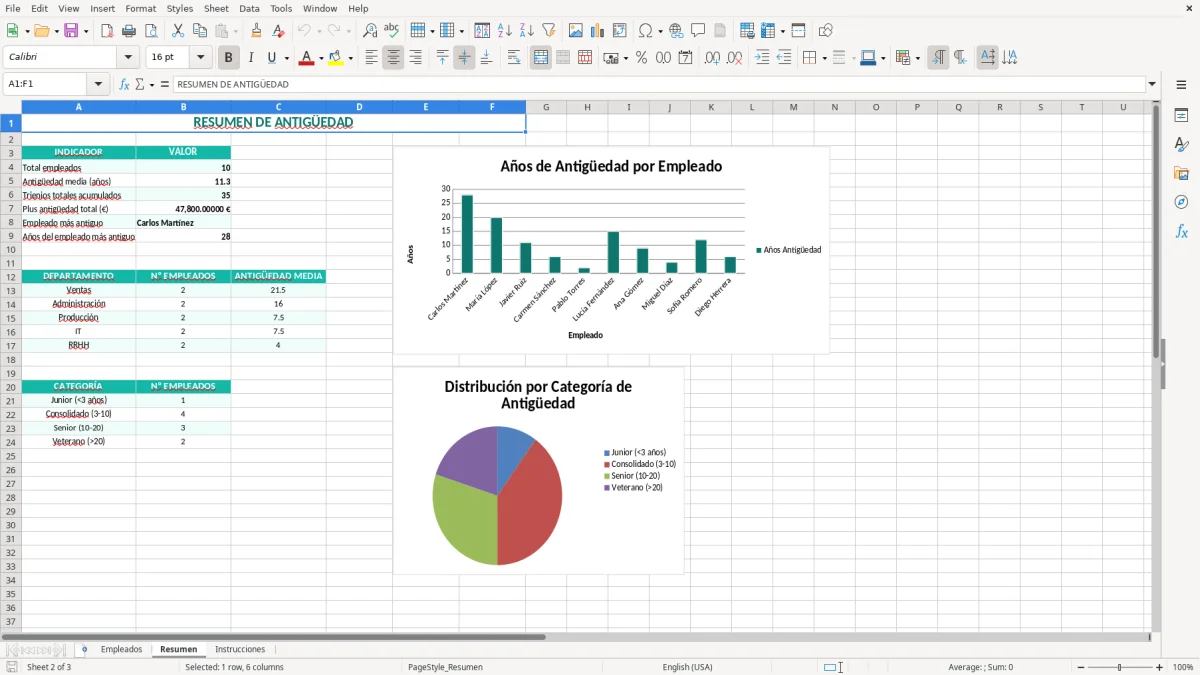Toggle Center Vertically alignment
1200x675 pixels.
(x=464, y=58)
